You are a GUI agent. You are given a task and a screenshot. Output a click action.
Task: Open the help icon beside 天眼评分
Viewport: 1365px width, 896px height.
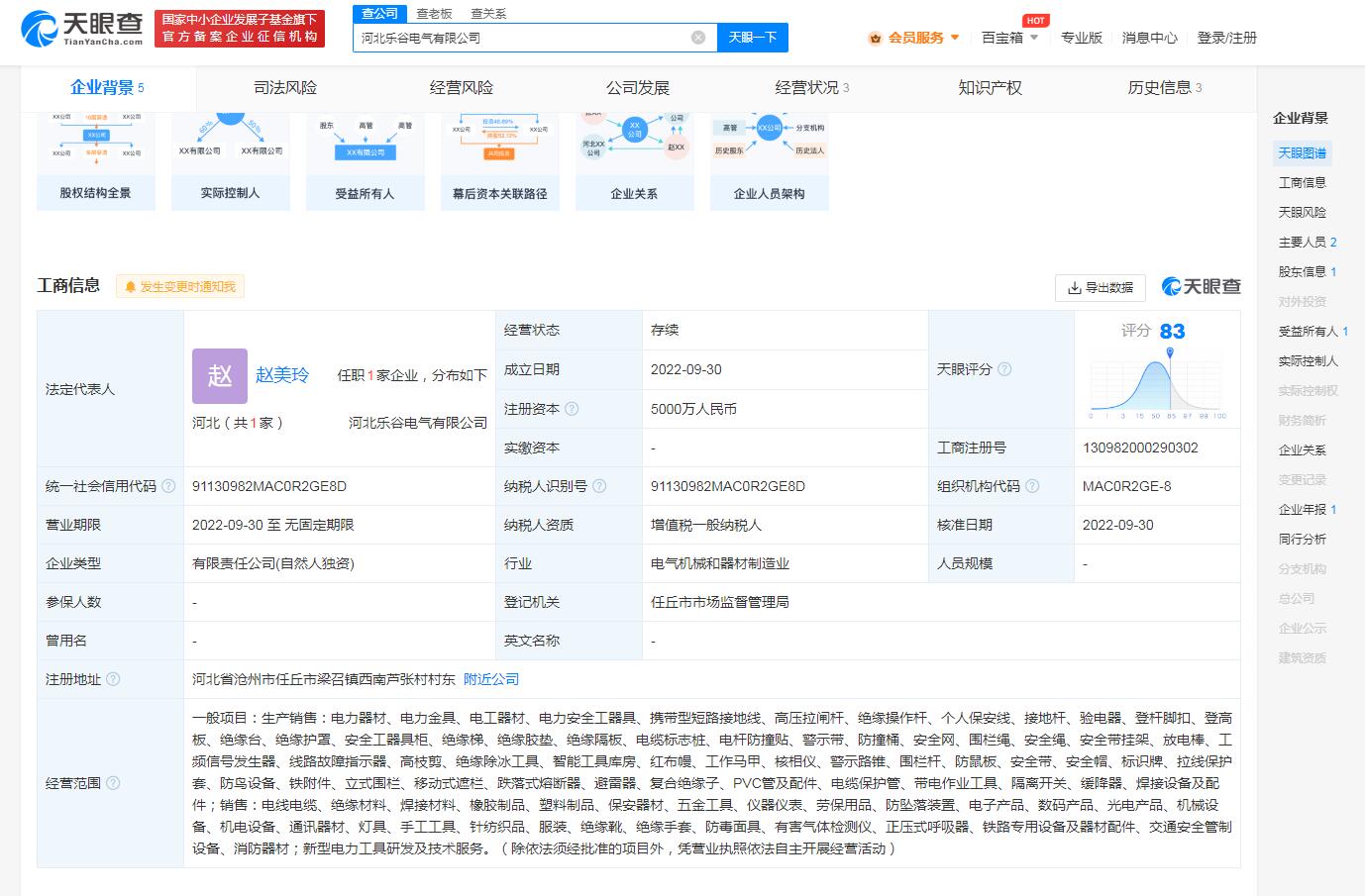click(x=1004, y=369)
